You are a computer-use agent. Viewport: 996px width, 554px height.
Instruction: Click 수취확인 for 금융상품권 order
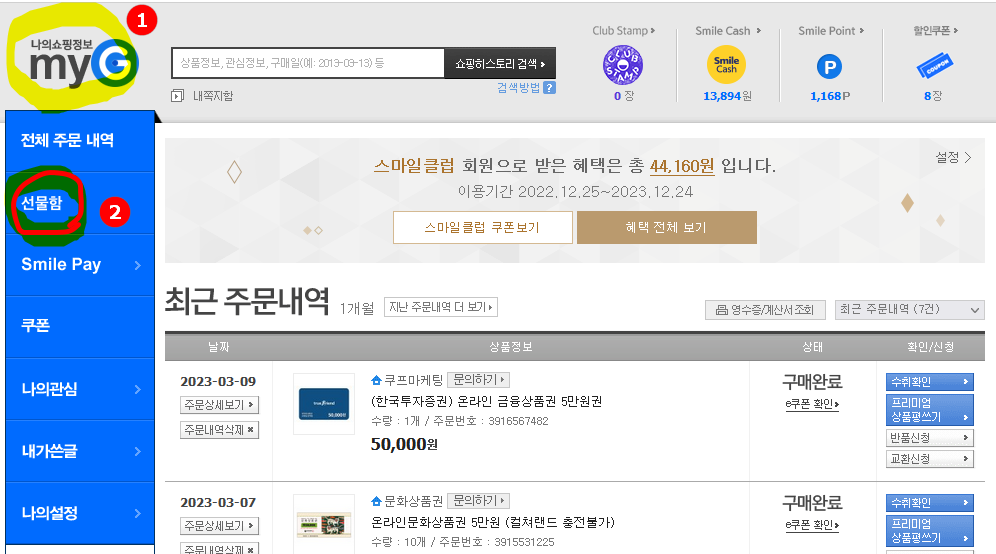pos(929,382)
